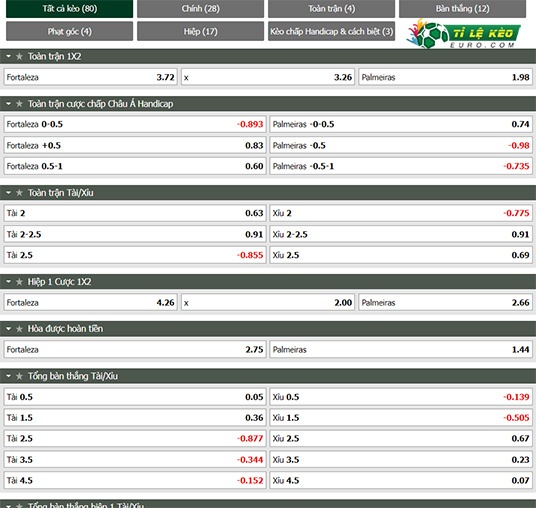Pick draw x at 3.26 full match
This screenshot has height=508, width=536.
(x=268, y=77)
